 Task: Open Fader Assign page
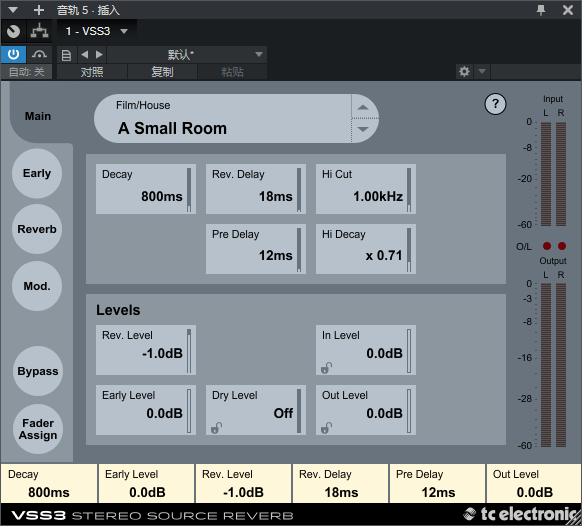pos(38,429)
